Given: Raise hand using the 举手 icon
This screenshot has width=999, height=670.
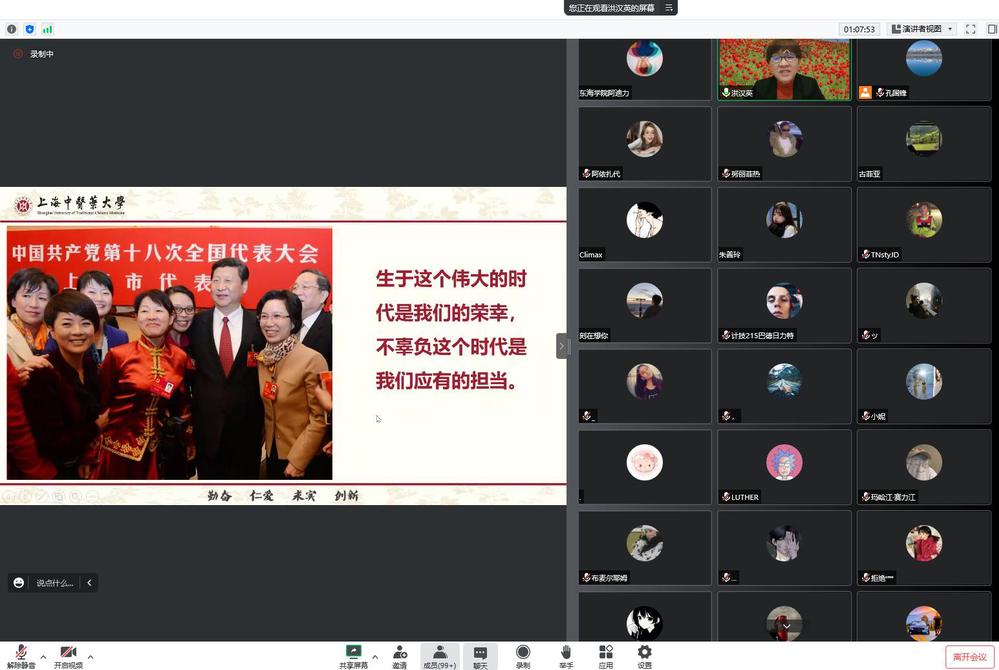Looking at the screenshot, I should 566,655.
